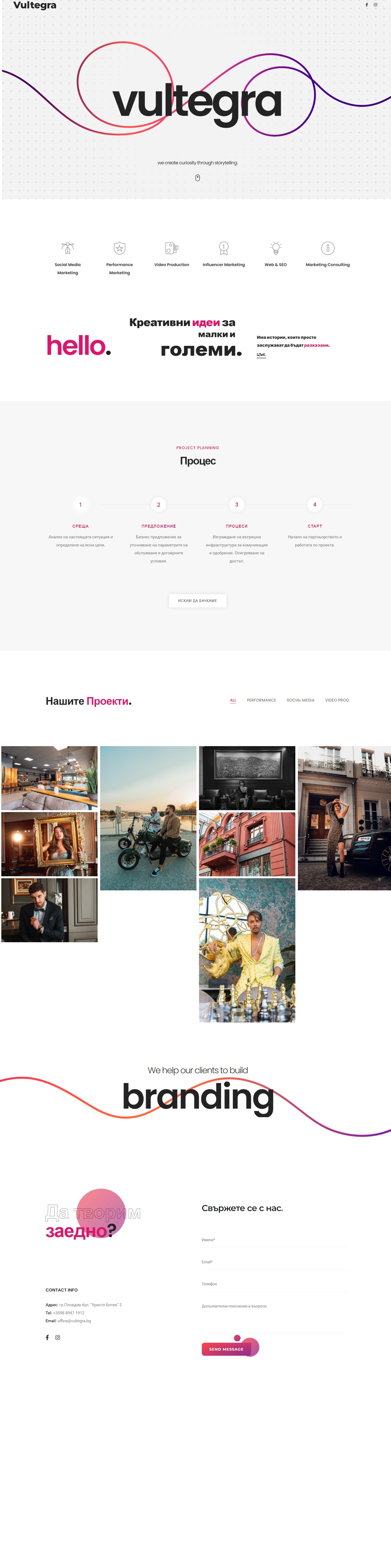Select the Social Media Marketing label

tap(68, 268)
